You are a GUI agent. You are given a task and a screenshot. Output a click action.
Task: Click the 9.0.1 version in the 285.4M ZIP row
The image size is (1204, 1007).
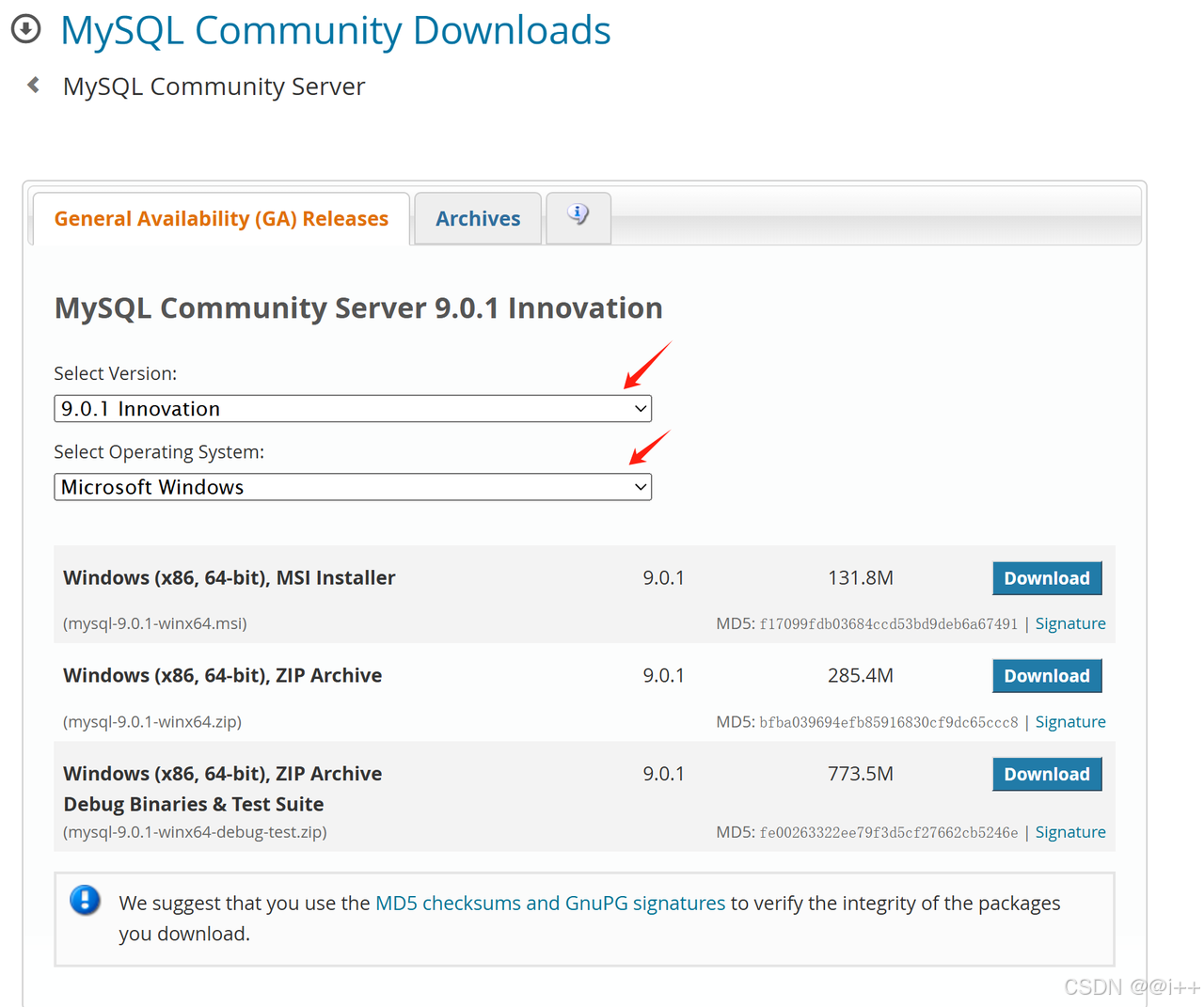click(664, 675)
